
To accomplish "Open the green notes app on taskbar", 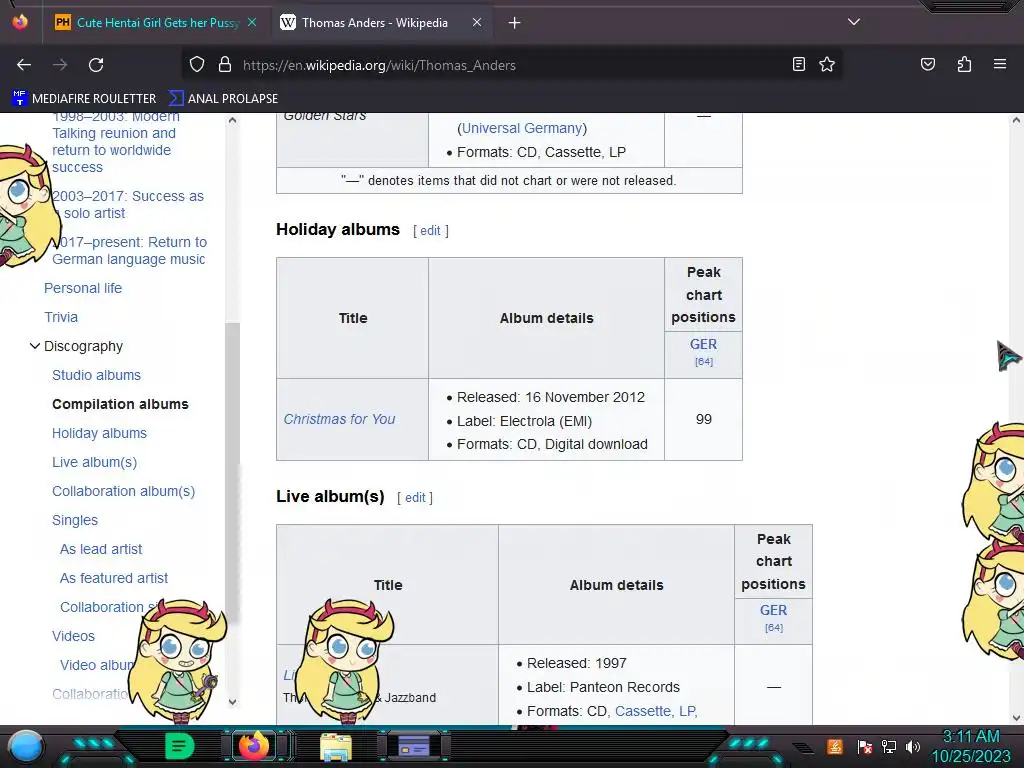I will (x=180, y=746).
